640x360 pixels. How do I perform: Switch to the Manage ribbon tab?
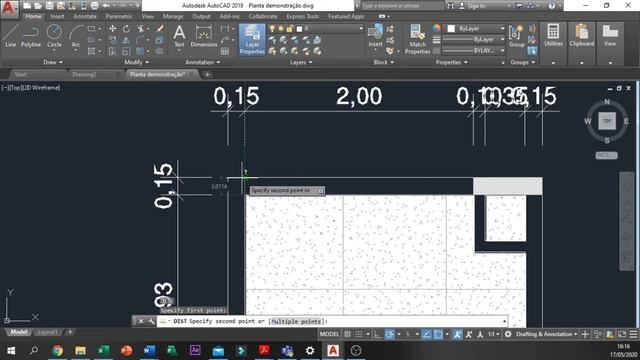tap(173, 16)
